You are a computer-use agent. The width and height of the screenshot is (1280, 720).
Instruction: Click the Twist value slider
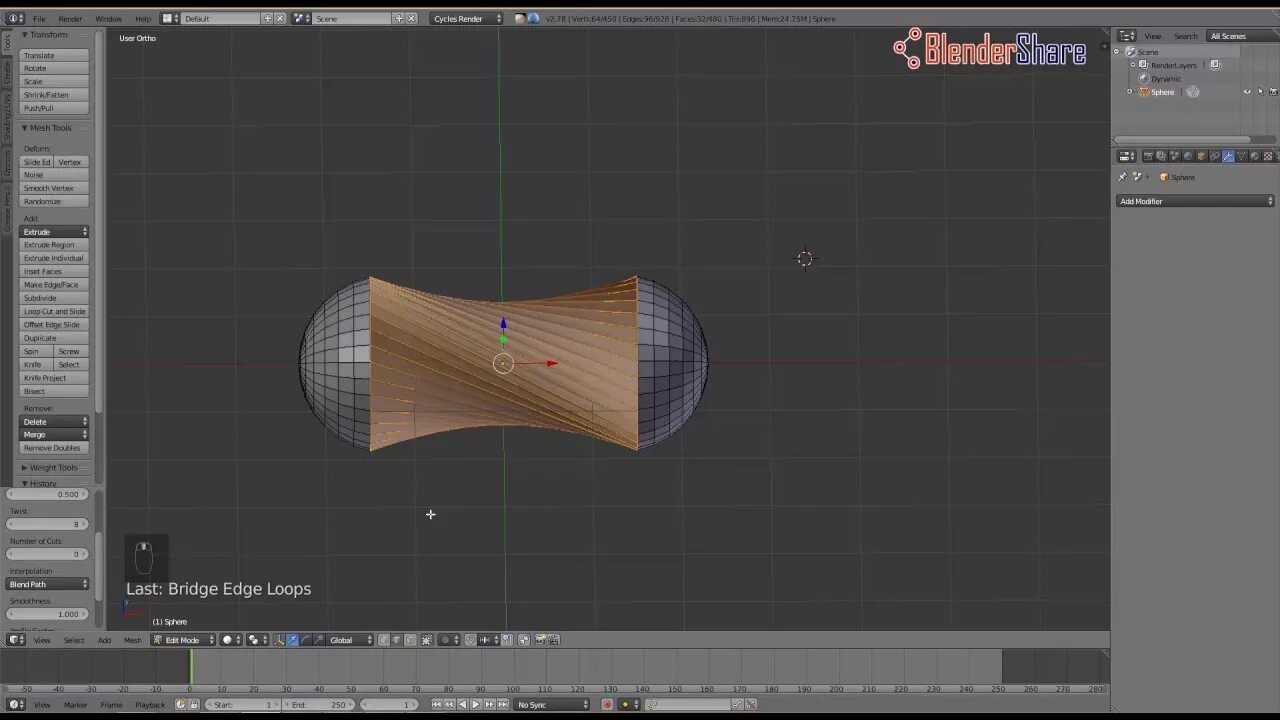click(48, 524)
